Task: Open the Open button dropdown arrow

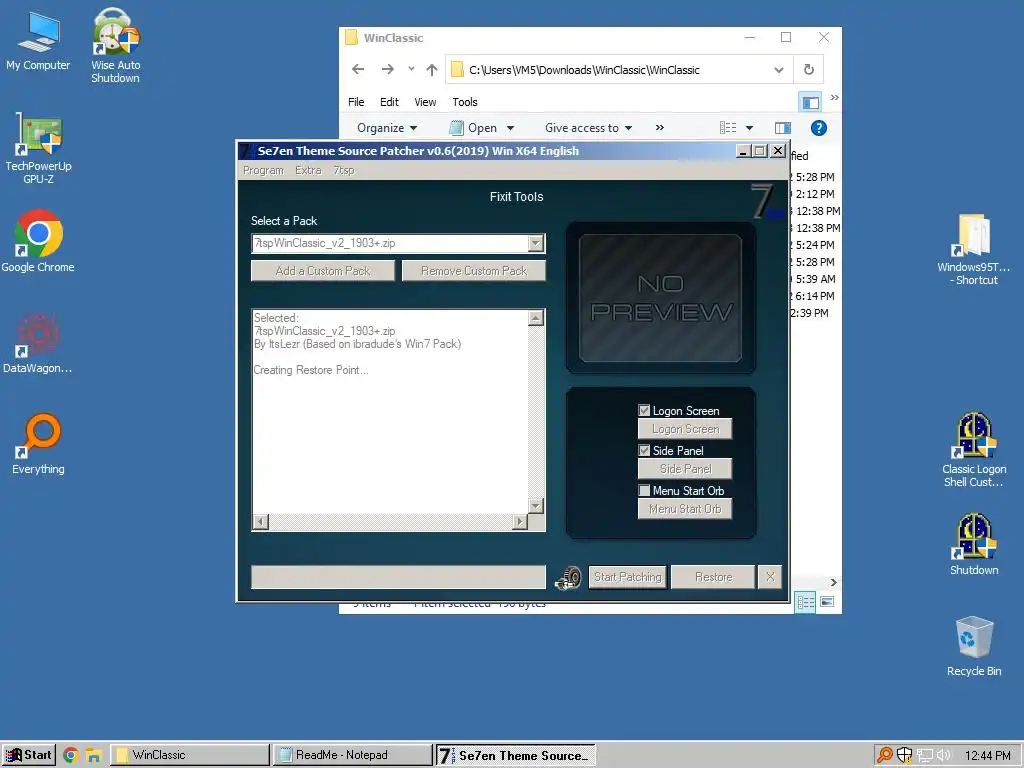Action: click(x=510, y=128)
